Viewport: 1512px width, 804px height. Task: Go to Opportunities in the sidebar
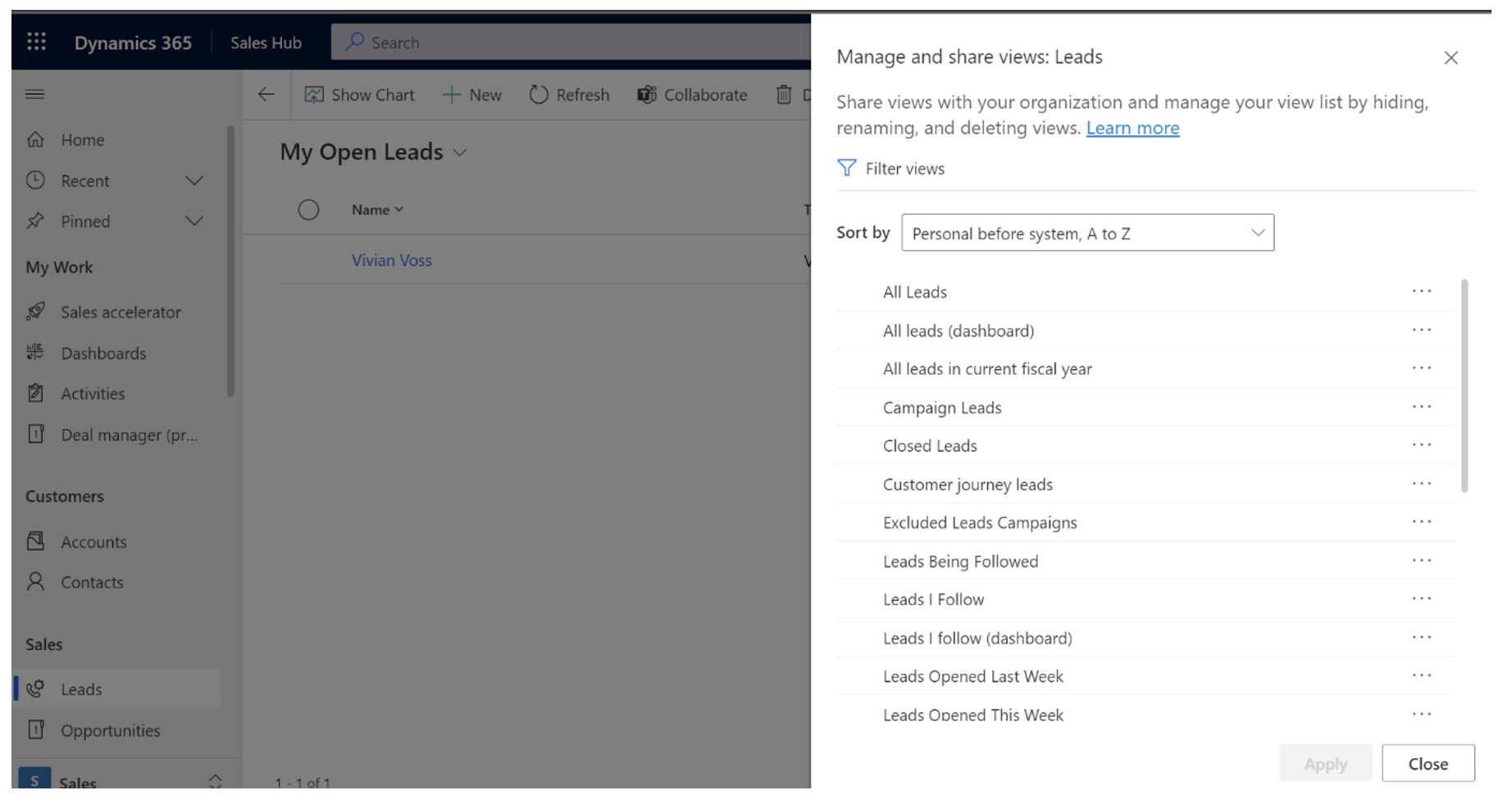[110, 730]
